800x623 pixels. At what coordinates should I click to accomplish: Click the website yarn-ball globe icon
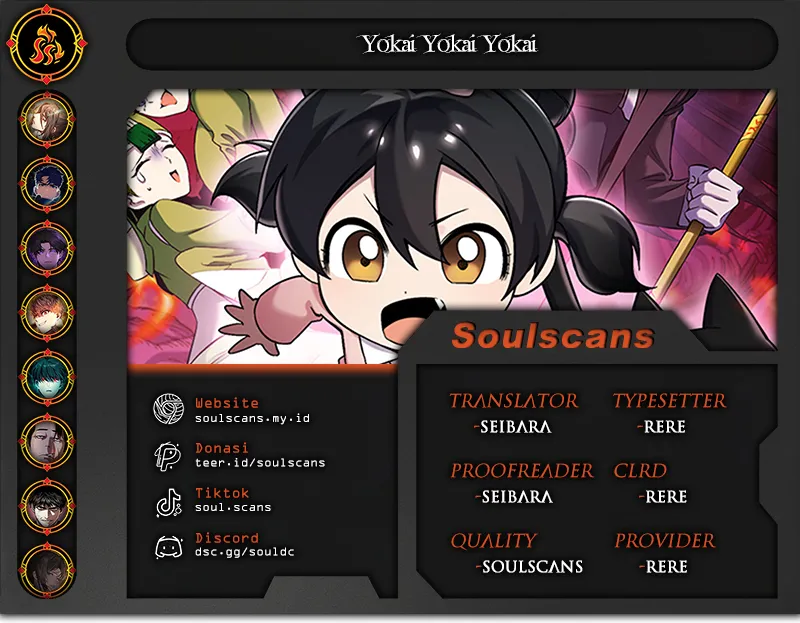tap(168, 409)
